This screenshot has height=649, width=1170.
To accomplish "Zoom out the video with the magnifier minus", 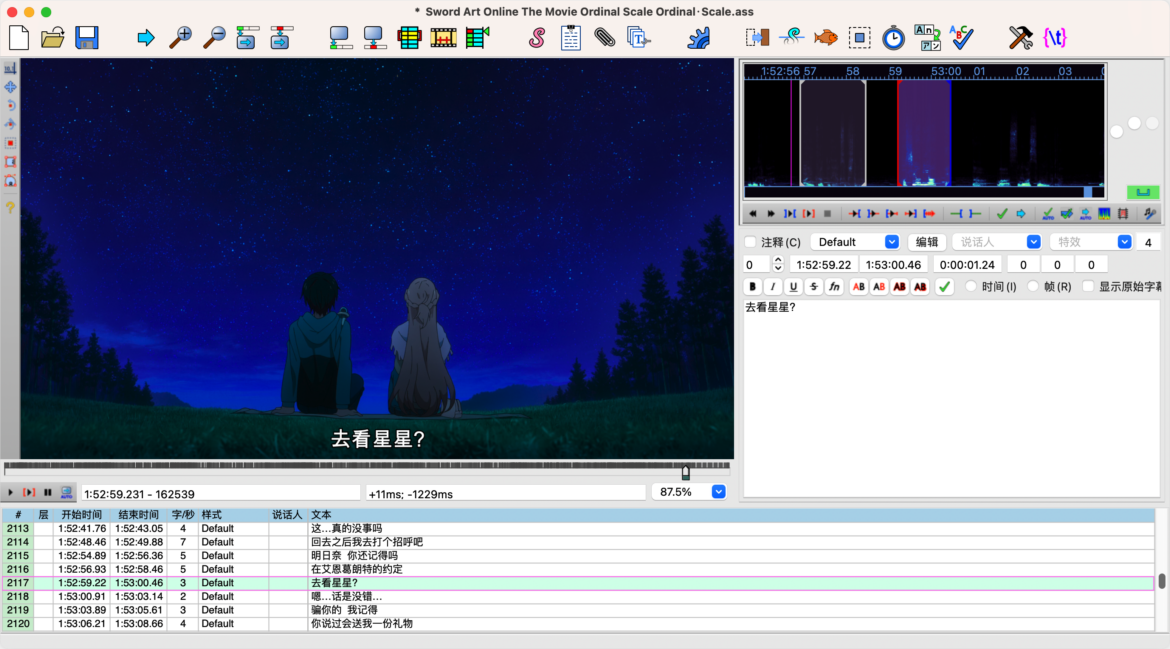I will (x=214, y=37).
